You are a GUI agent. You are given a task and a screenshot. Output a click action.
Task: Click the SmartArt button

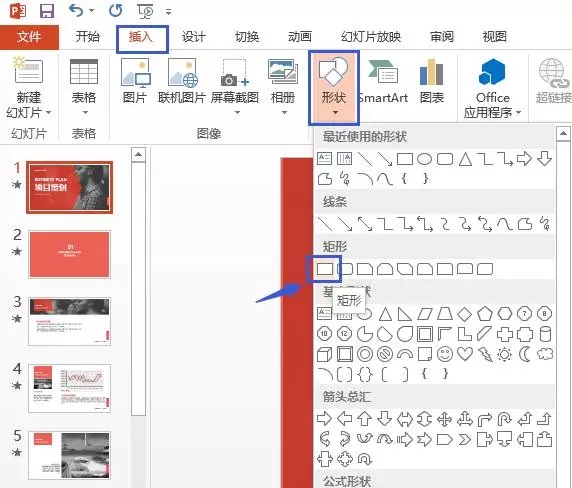tap(383, 81)
